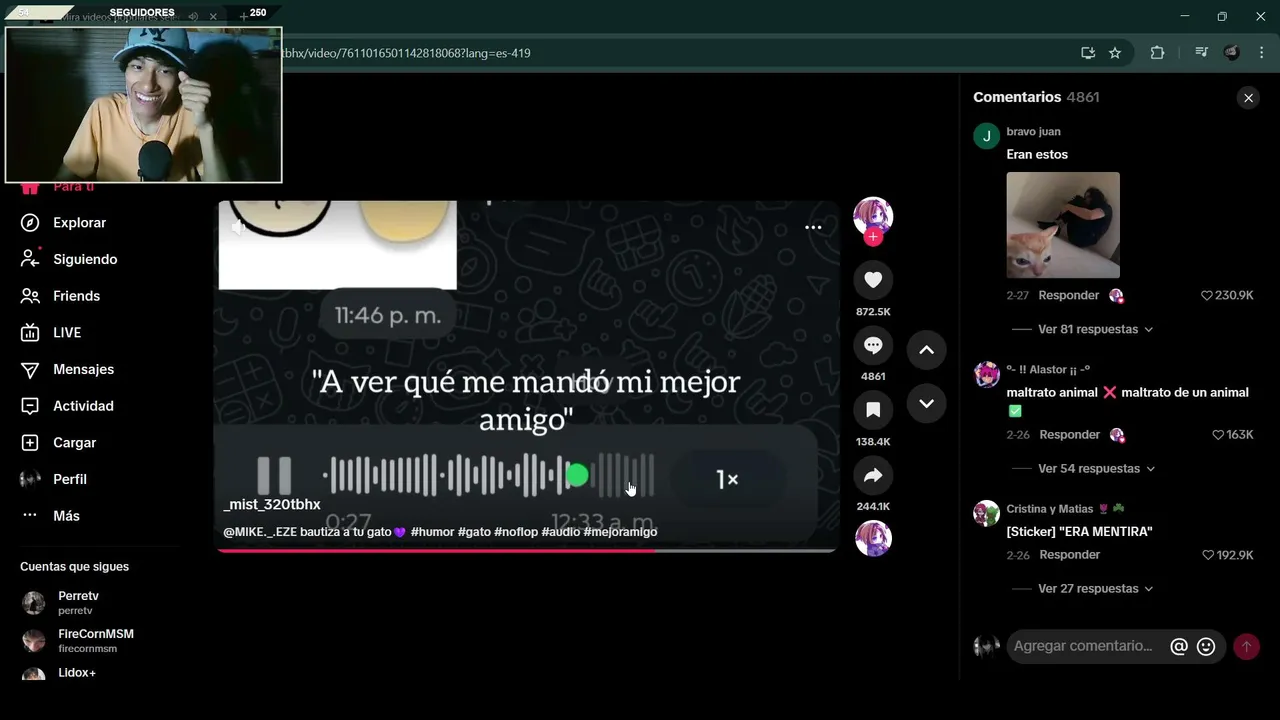The width and height of the screenshot is (1280, 720).
Task: Open the browser profile avatar
Action: point(1232,53)
